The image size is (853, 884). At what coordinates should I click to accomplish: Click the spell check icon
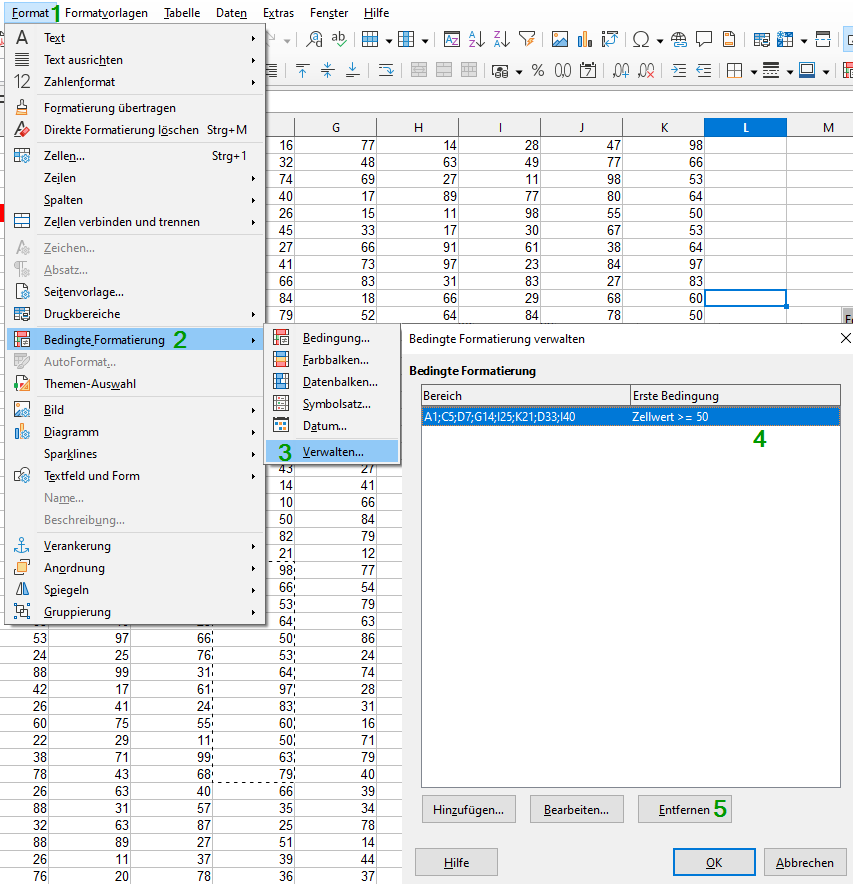point(340,40)
